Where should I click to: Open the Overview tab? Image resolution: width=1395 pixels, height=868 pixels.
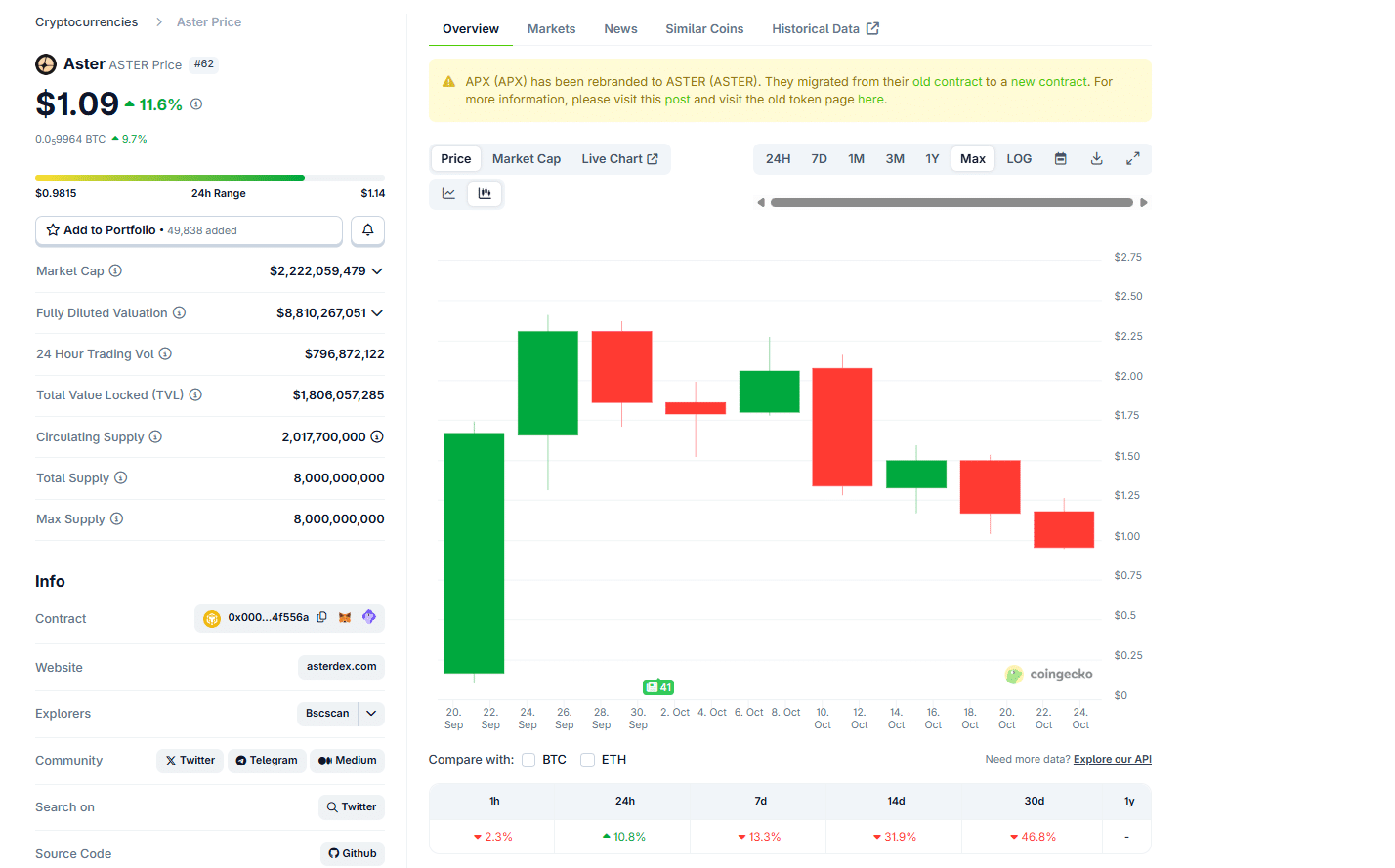(x=471, y=29)
